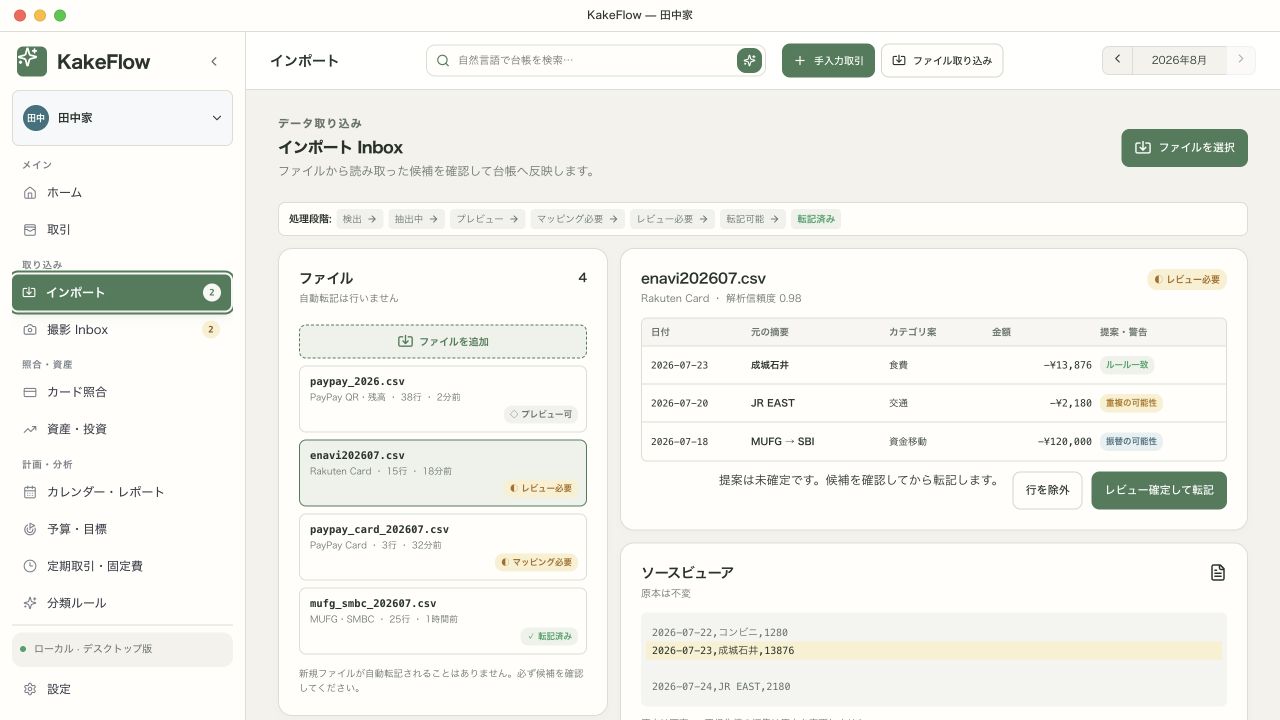
Task: Click the 転記可能 stage chip
Action: 753,218
